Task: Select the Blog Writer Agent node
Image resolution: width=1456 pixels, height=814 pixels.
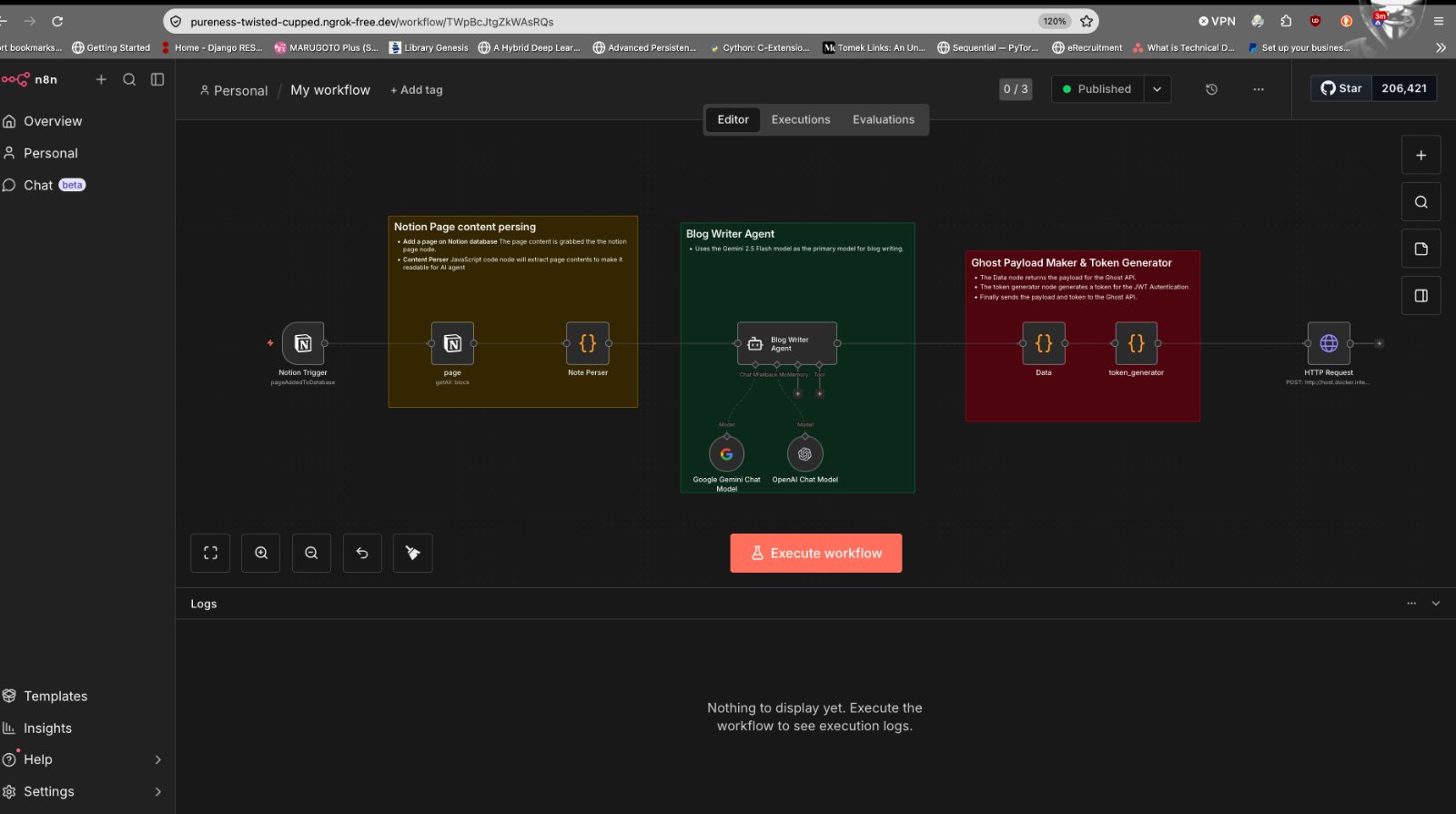Action: [x=787, y=343]
